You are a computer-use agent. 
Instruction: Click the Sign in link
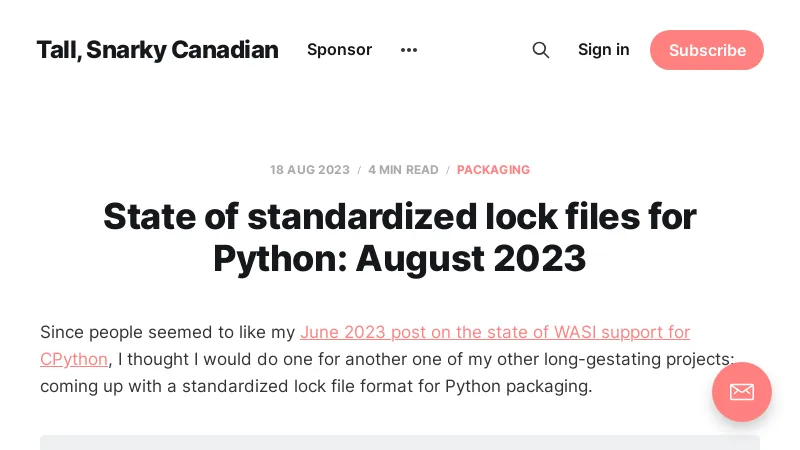pyautogui.click(x=604, y=50)
